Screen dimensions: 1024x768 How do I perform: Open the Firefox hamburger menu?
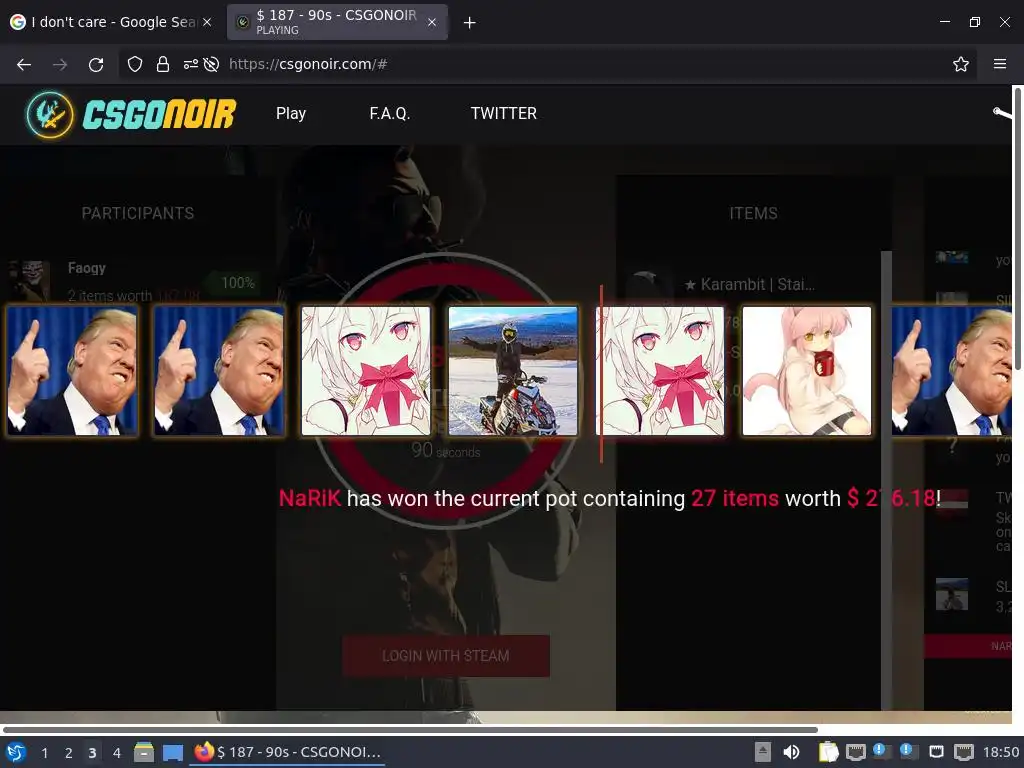tap(1000, 64)
